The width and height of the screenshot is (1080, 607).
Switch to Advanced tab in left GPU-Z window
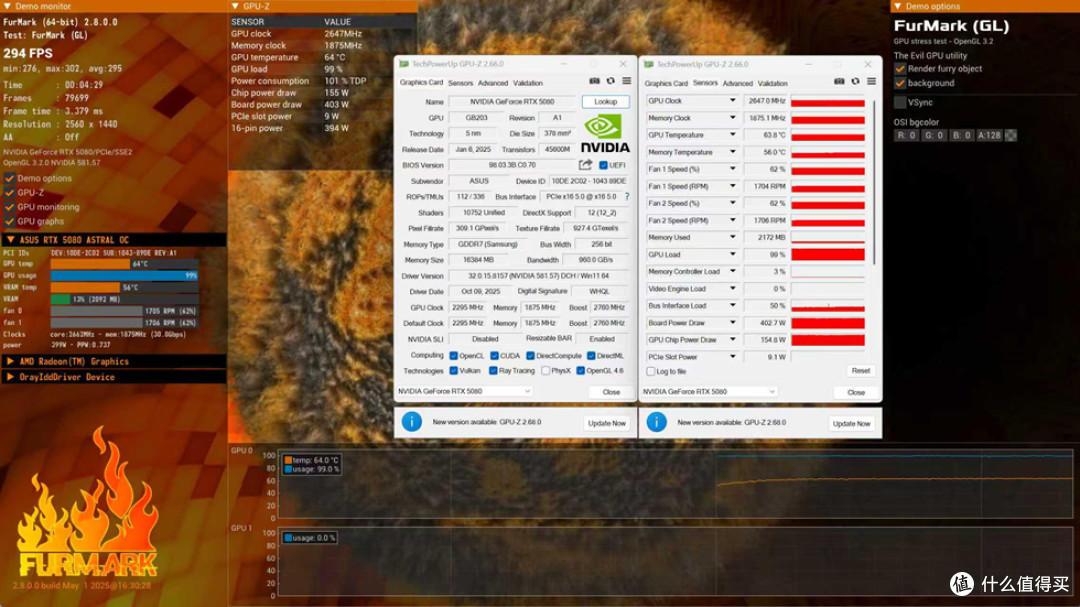492,83
